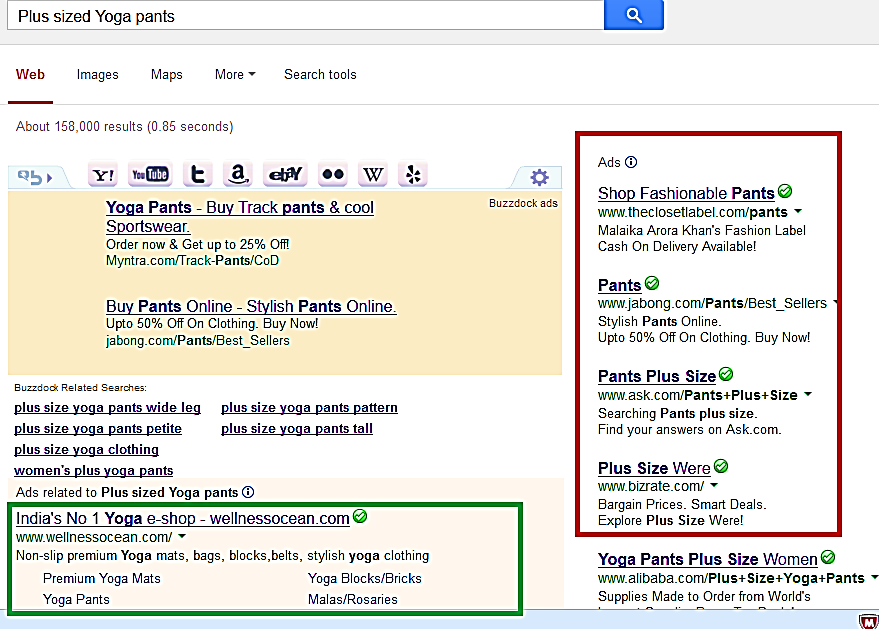This screenshot has width=879, height=629.
Task: Expand dropdown arrow next to bizrate.com URL
Action: pos(714,485)
